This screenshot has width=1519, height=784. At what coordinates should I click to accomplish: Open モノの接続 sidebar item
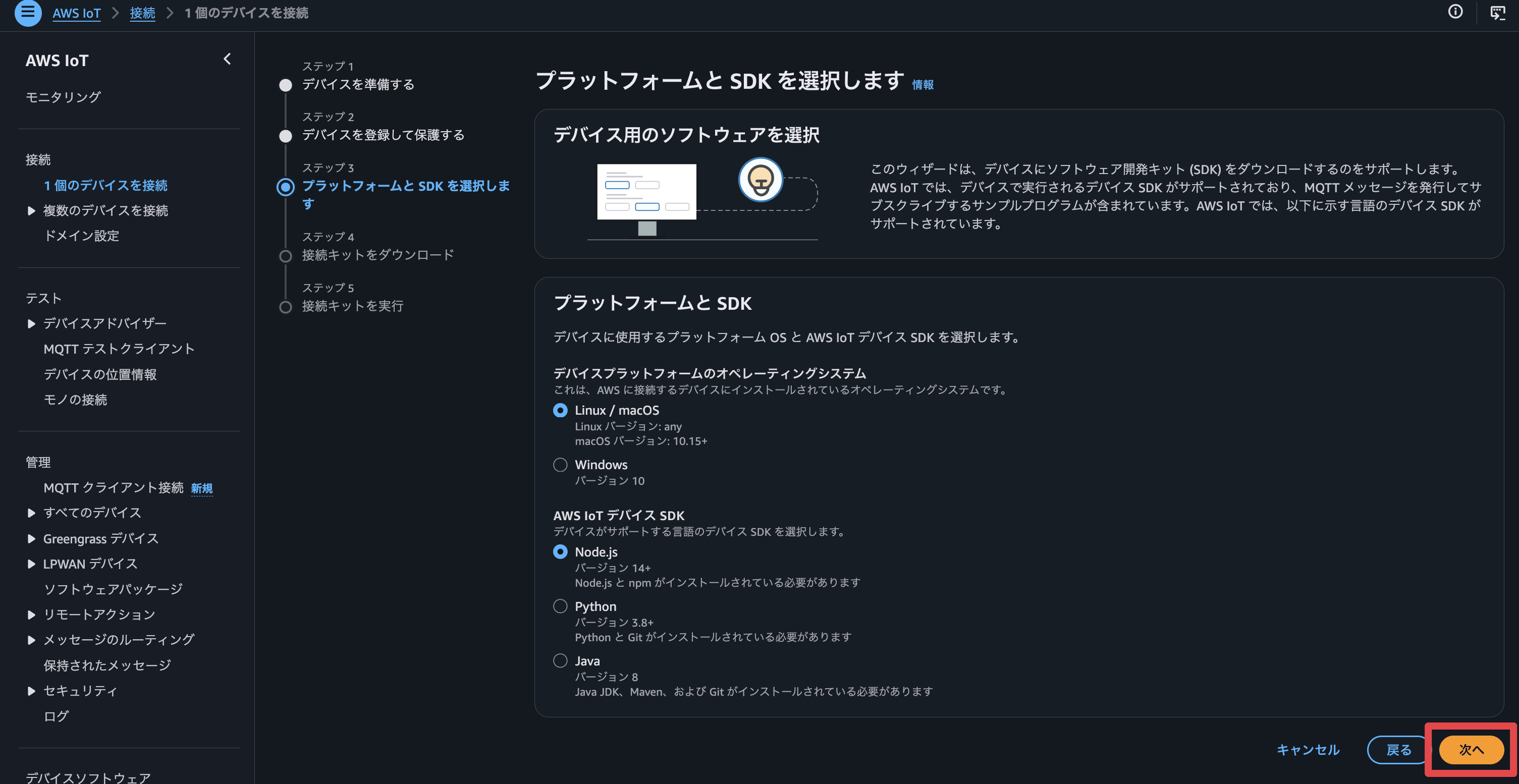click(76, 400)
